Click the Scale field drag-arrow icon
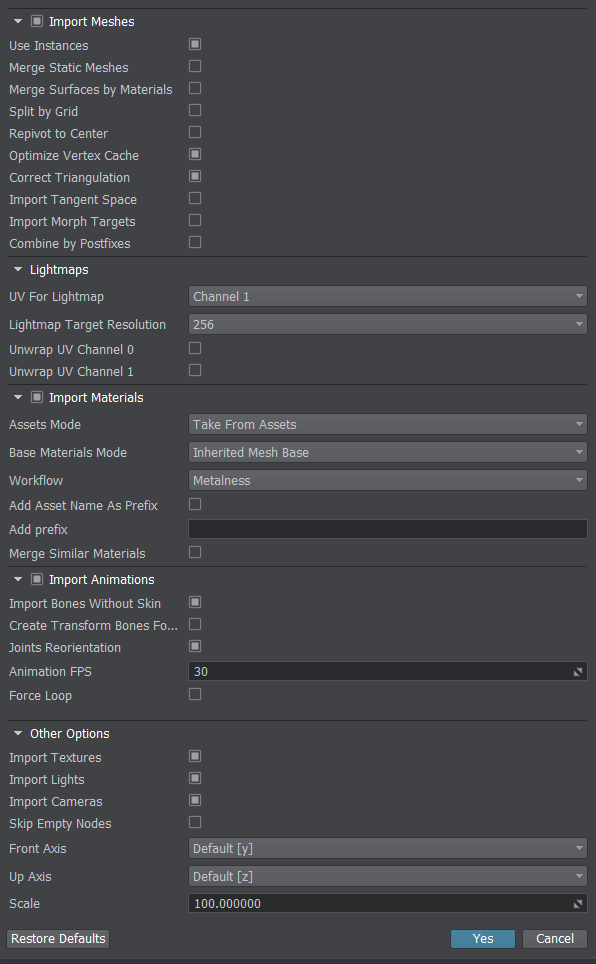The image size is (596, 964). pos(578,904)
